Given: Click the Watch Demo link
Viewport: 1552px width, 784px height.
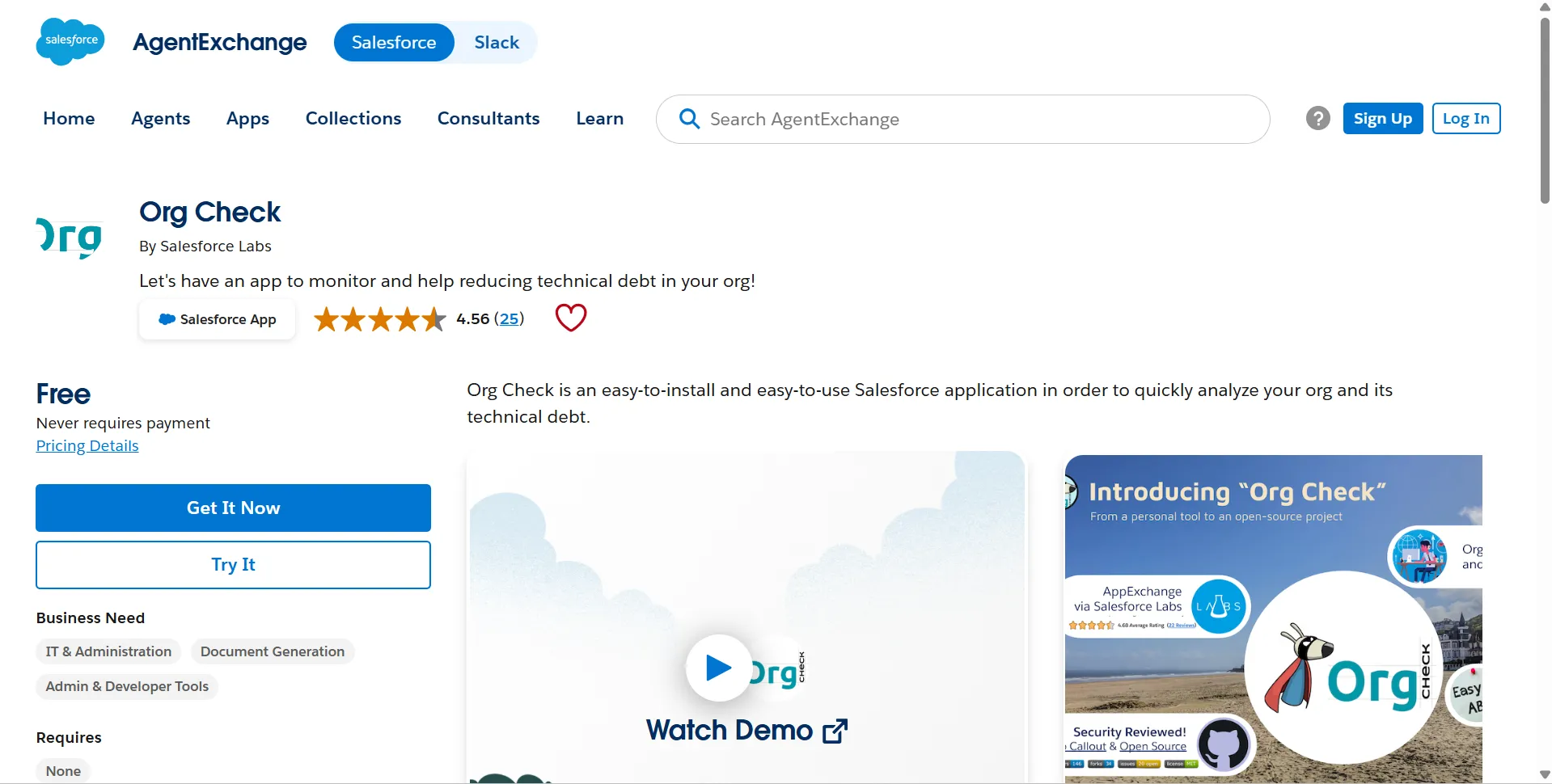Looking at the screenshot, I should pos(746,731).
